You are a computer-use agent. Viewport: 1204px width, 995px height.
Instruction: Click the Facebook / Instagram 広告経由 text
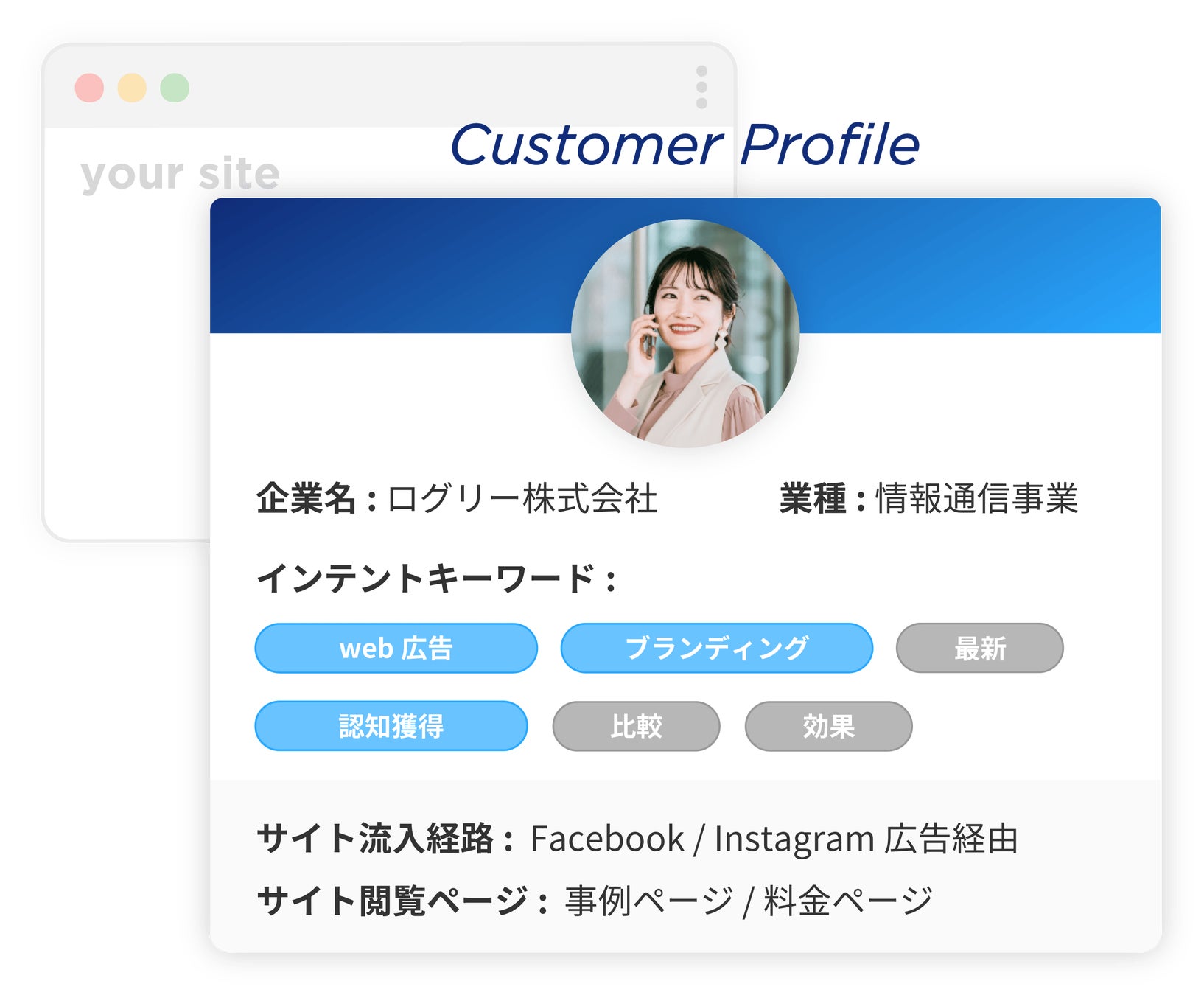point(774,839)
